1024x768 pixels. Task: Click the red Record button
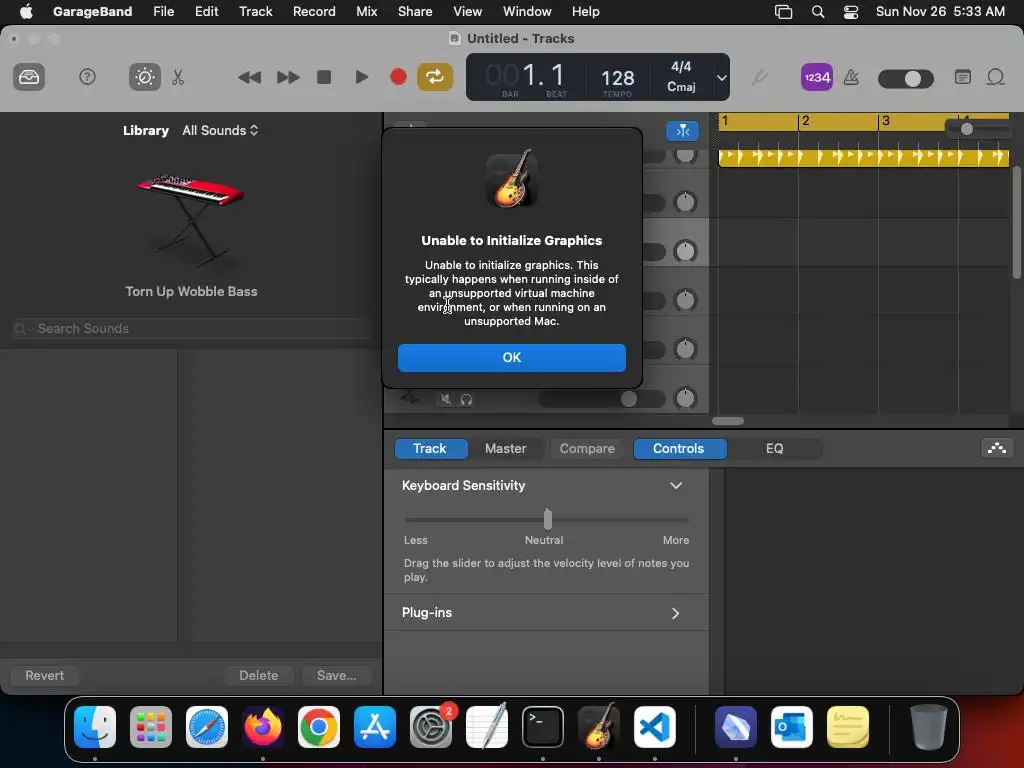(x=398, y=77)
